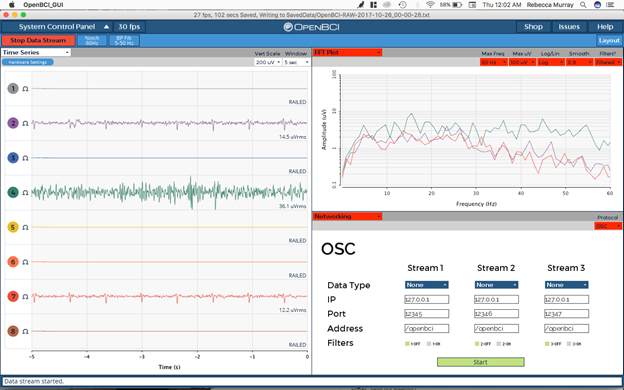
Task: Expand the System Control Panel
Action: 57,27
